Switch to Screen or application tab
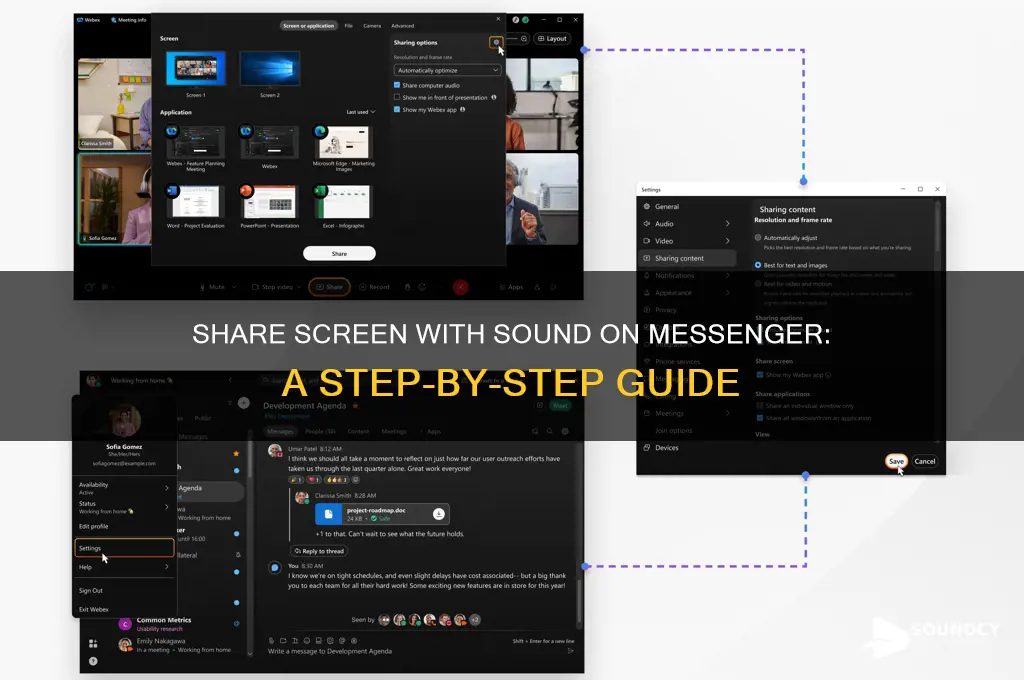This screenshot has height=680, width=1024. 308,26
